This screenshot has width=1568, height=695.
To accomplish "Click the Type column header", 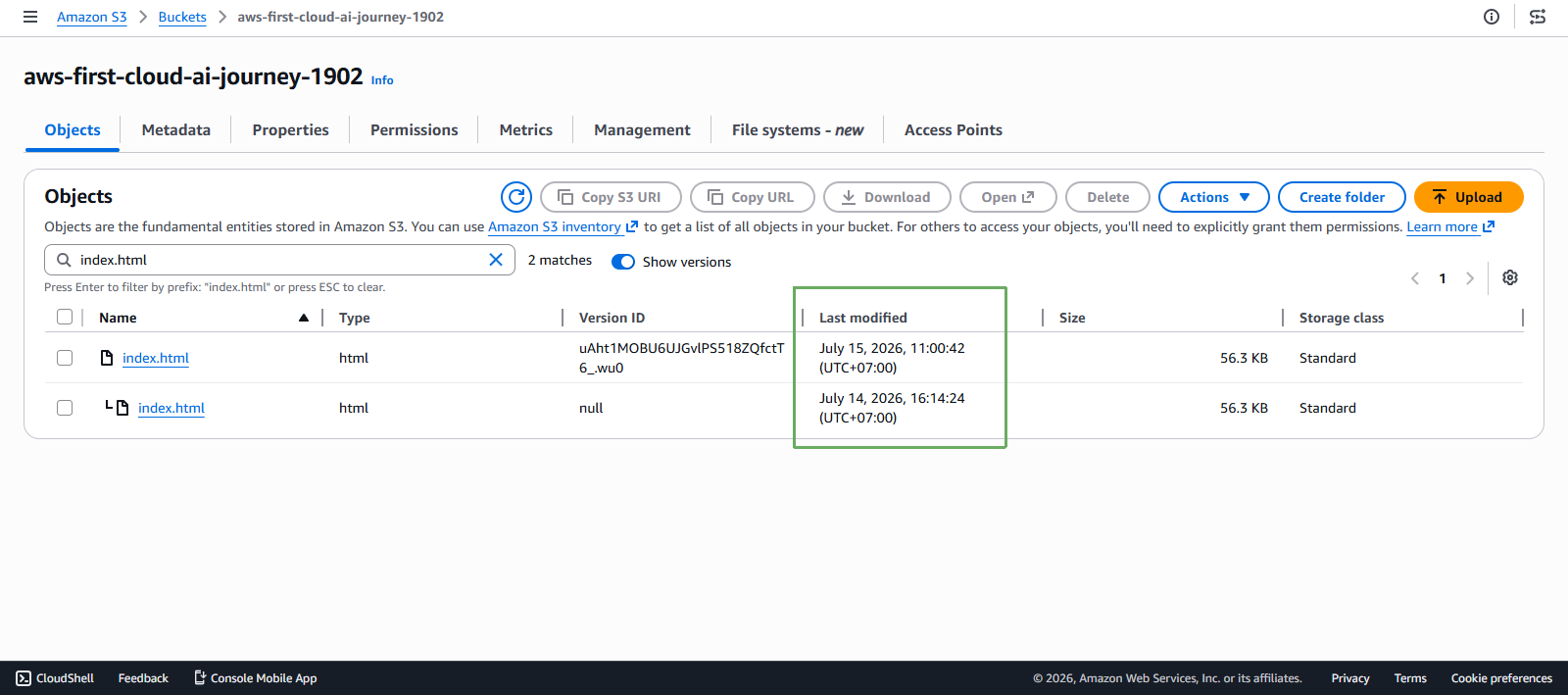I will pyautogui.click(x=355, y=318).
